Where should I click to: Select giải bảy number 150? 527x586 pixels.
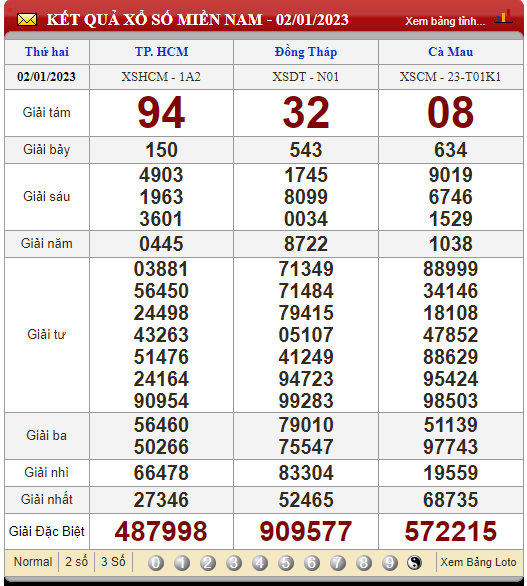pyautogui.click(x=161, y=150)
